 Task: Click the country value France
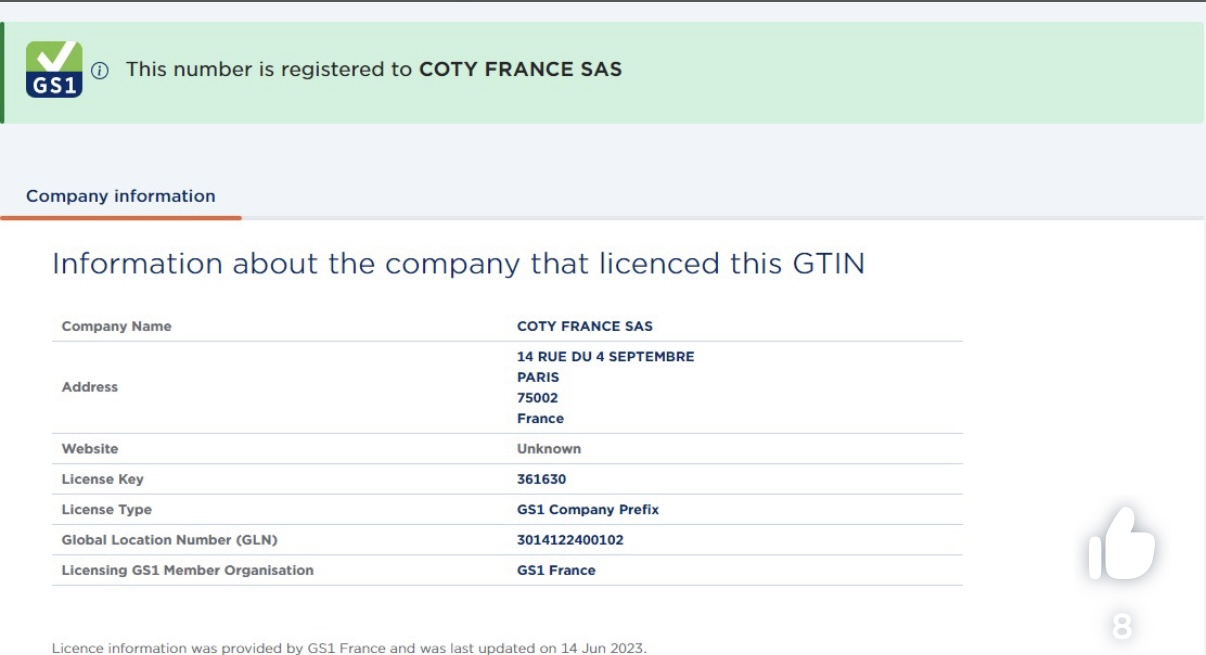pos(540,418)
